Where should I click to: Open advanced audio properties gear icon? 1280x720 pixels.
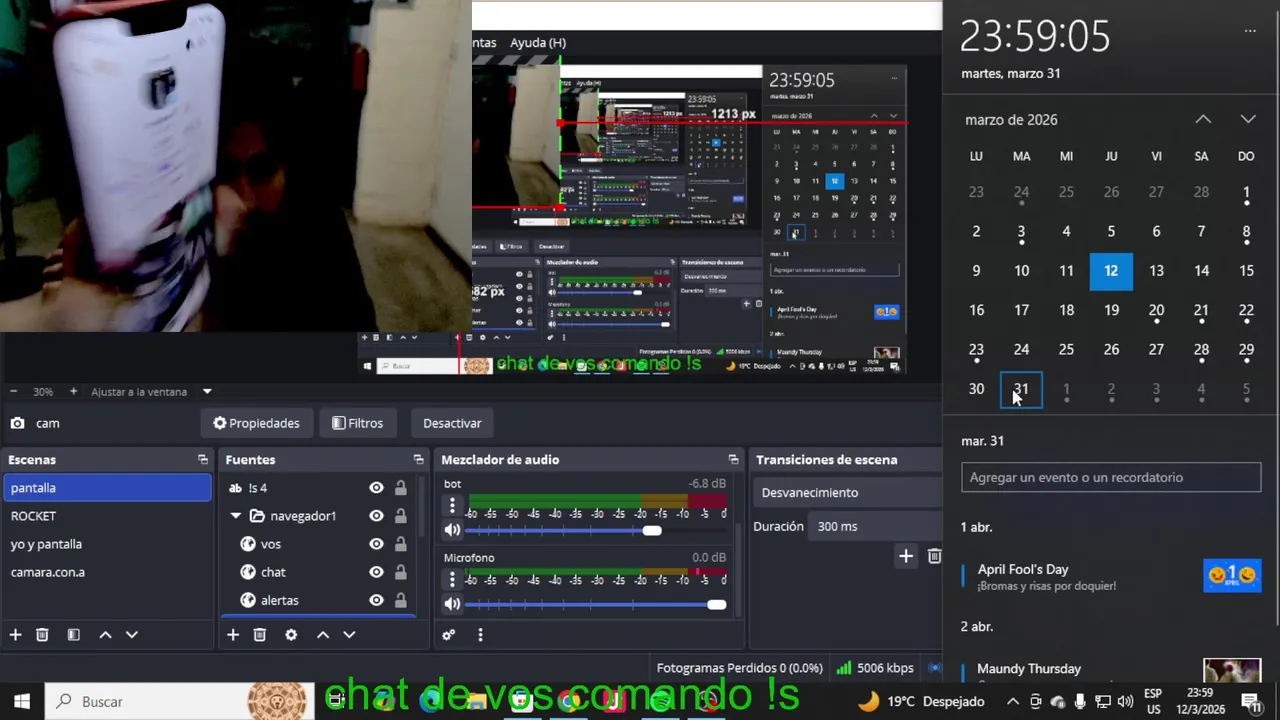(x=449, y=635)
